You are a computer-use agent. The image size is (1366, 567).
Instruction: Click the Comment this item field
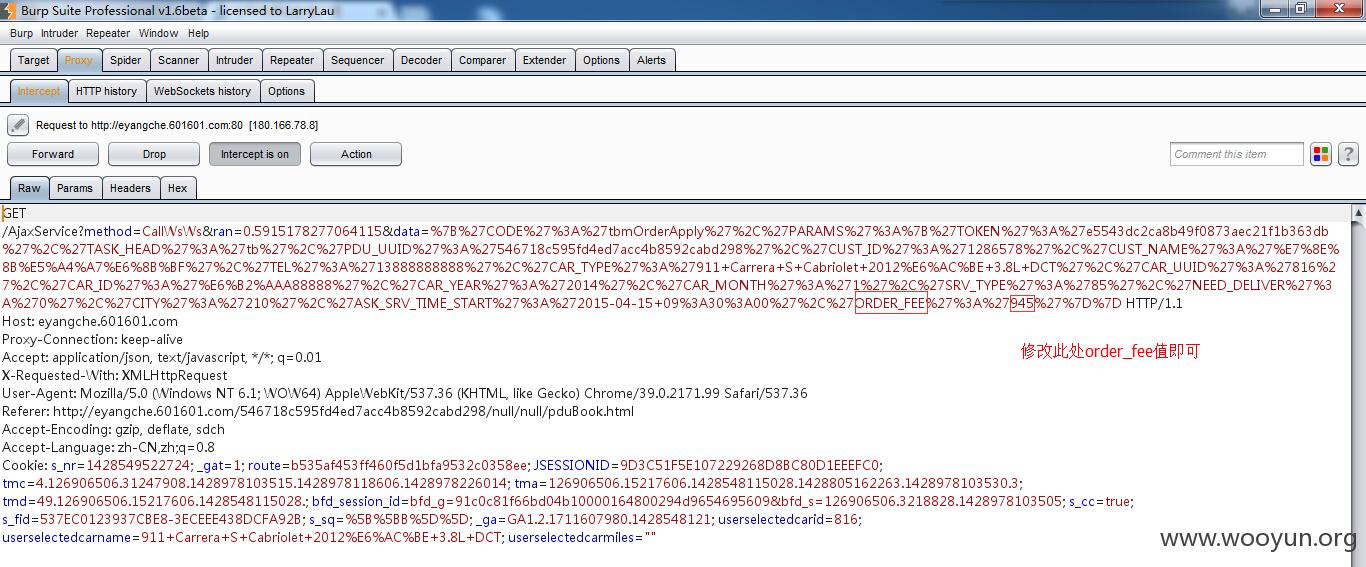[x=1237, y=154]
